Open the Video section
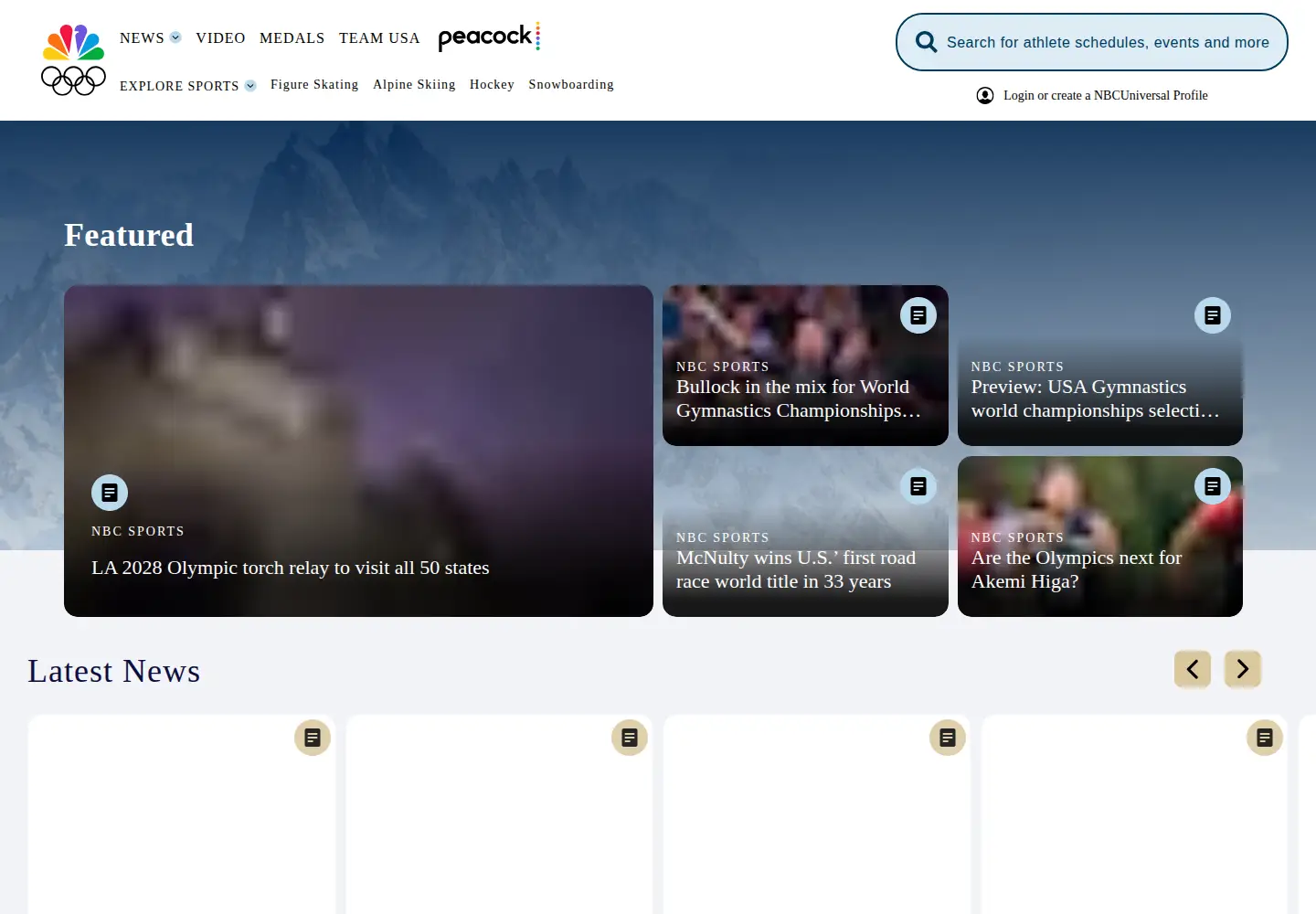Viewport: 1316px width, 914px height. (220, 37)
